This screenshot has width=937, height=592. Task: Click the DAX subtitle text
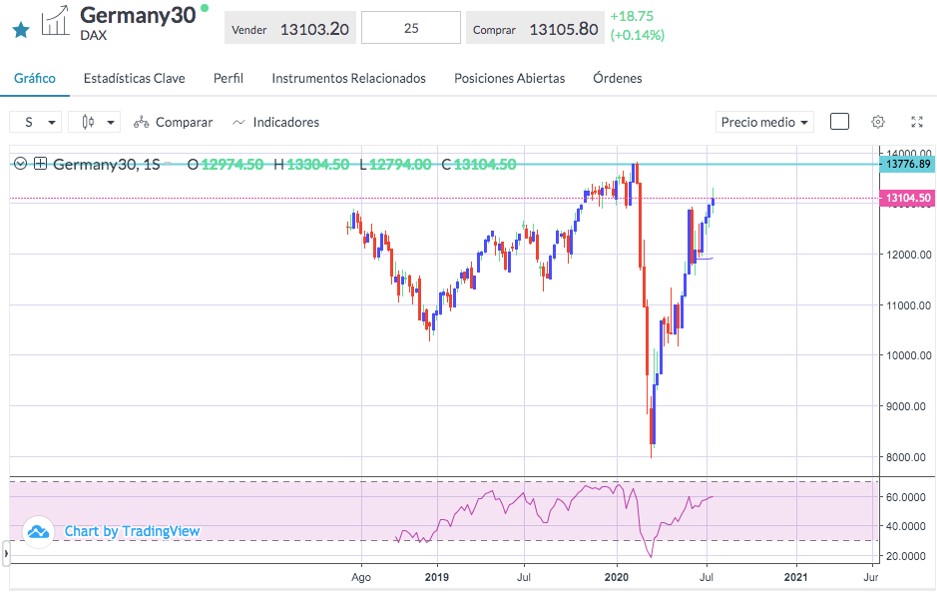pyautogui.click(x=93, y=35)
